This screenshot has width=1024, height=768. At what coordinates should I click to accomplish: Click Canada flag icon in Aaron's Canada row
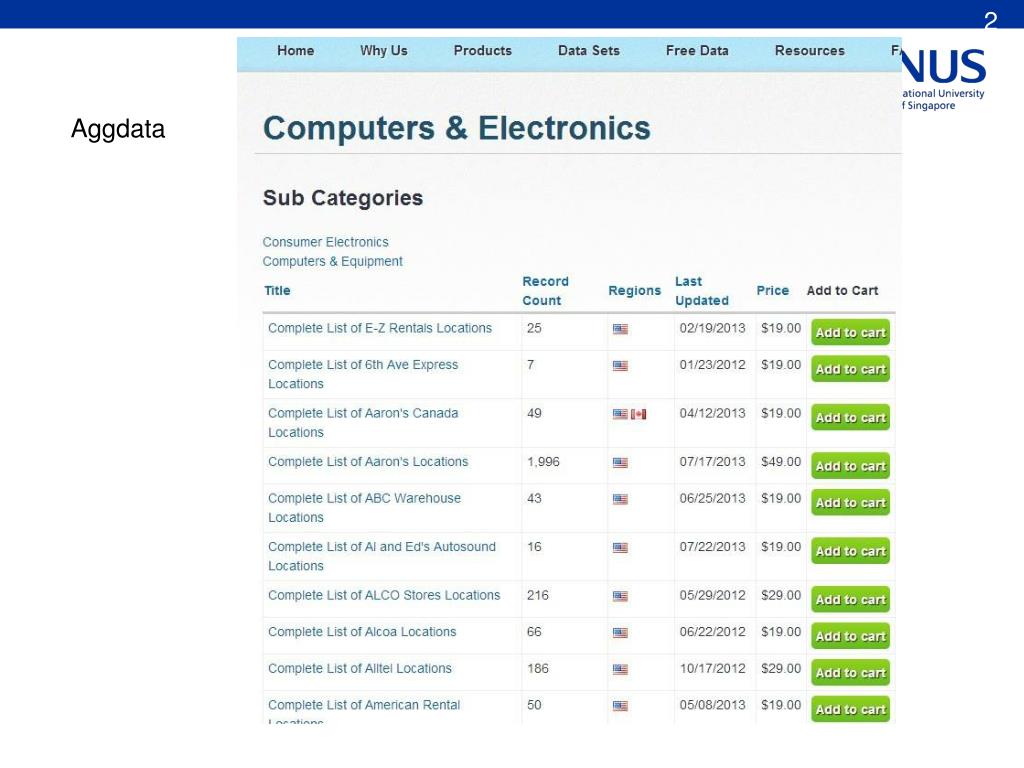[639, 414]
